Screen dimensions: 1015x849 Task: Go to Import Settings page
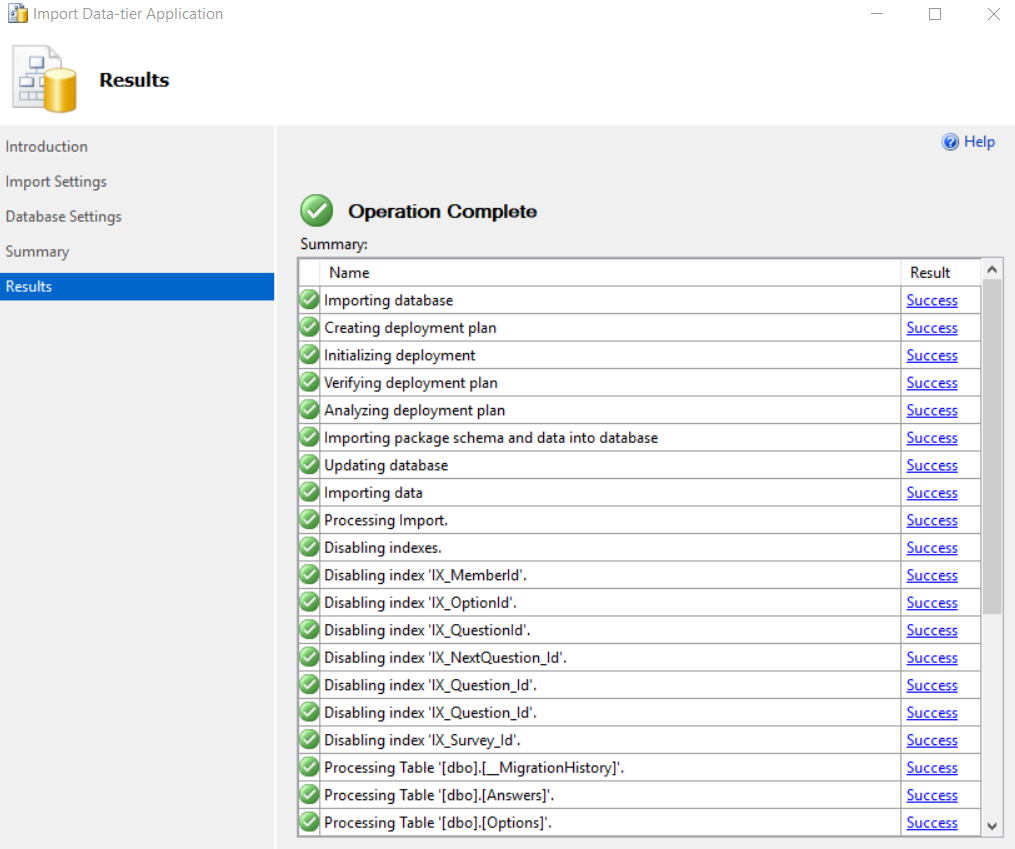(x=56, y=182)
